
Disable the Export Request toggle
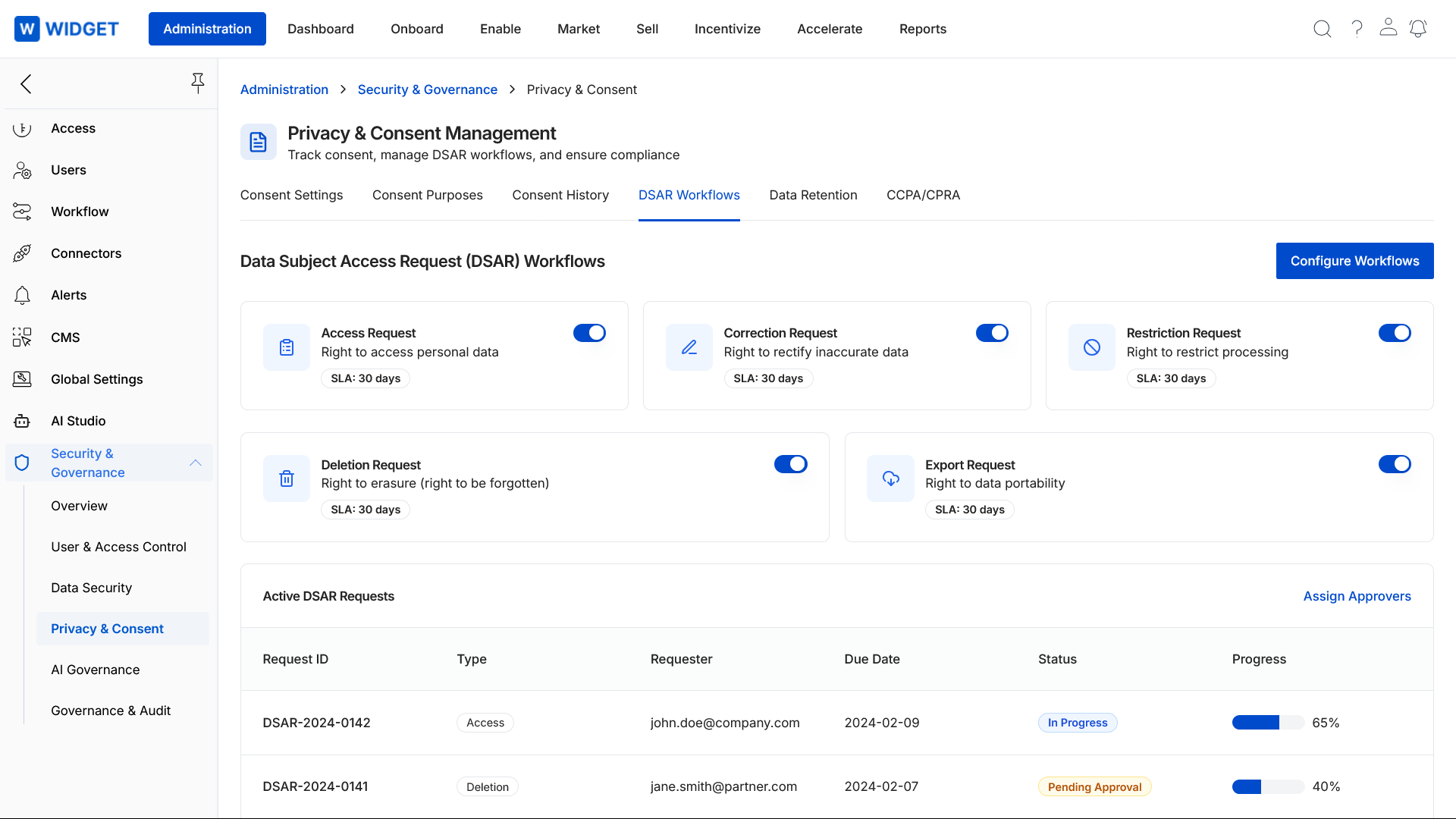1395,464
